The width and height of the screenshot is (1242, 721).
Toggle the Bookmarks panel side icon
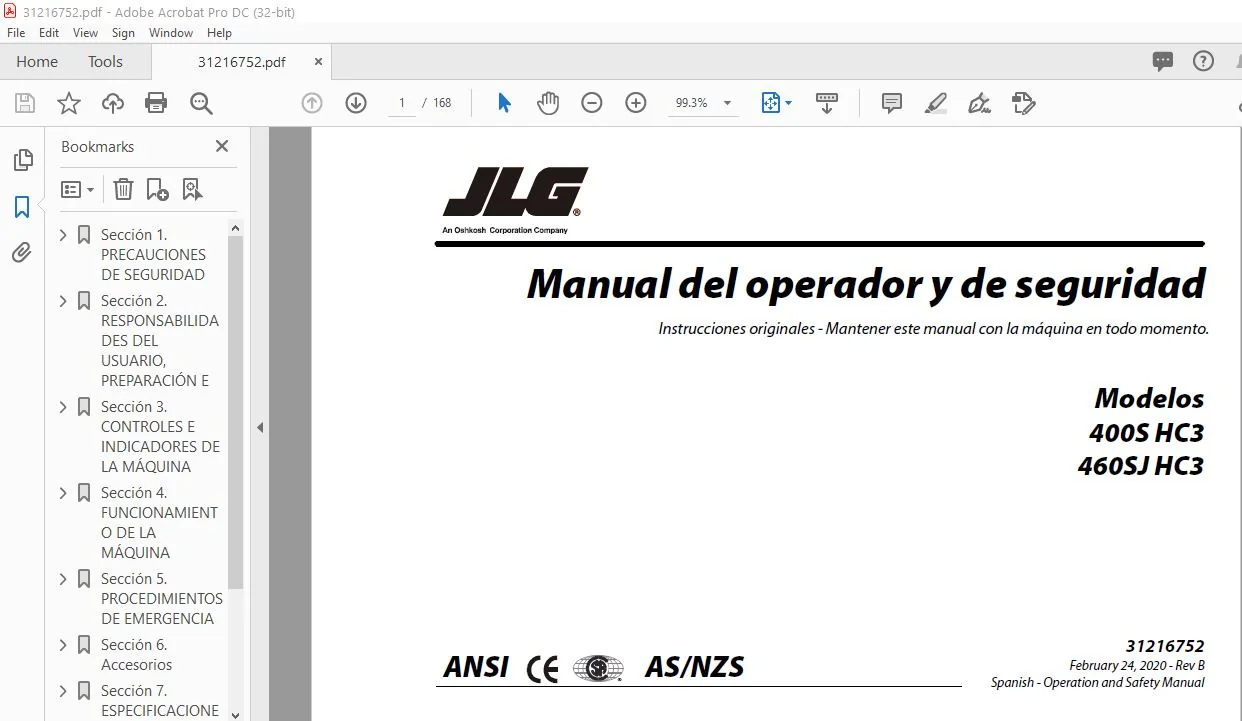[x=22, y=207]
